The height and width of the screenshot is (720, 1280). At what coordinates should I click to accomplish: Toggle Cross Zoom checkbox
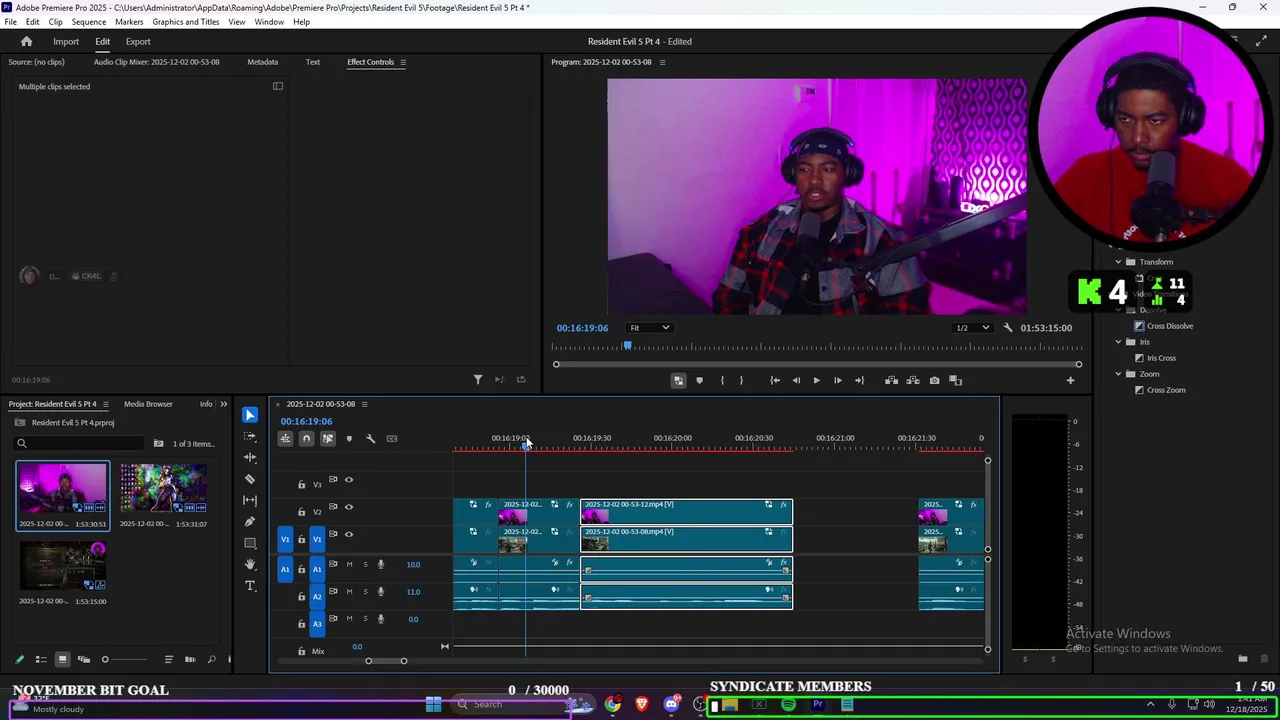[1139, 390]
